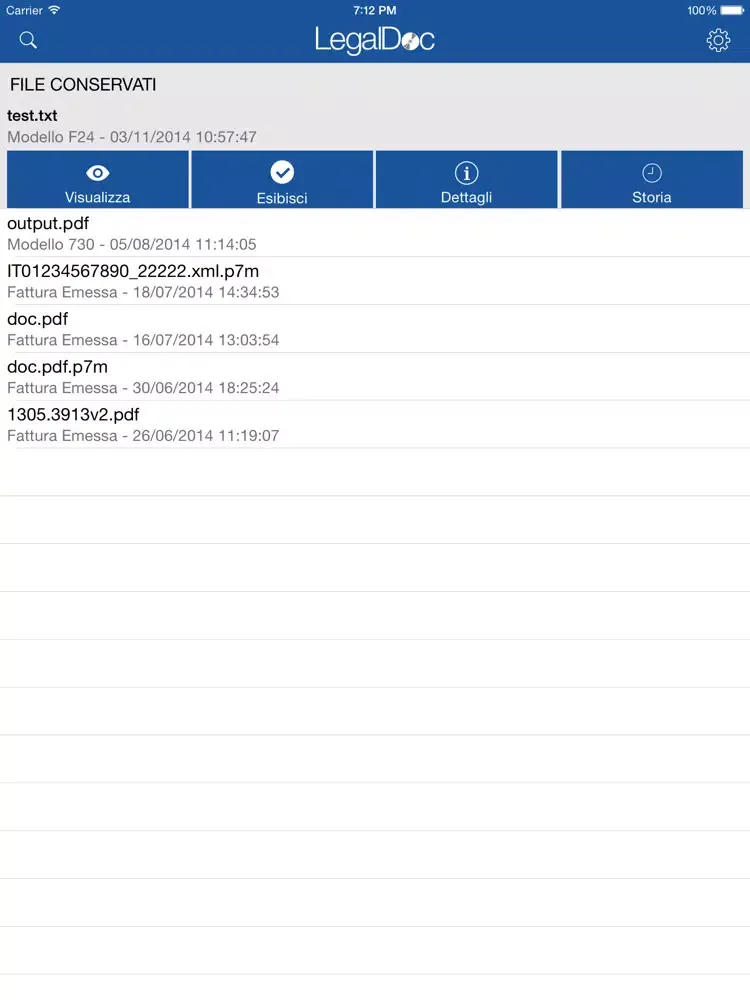750x1000 pixels.
Task: Open settings via the gear icon
Action: tap(718, 40)
